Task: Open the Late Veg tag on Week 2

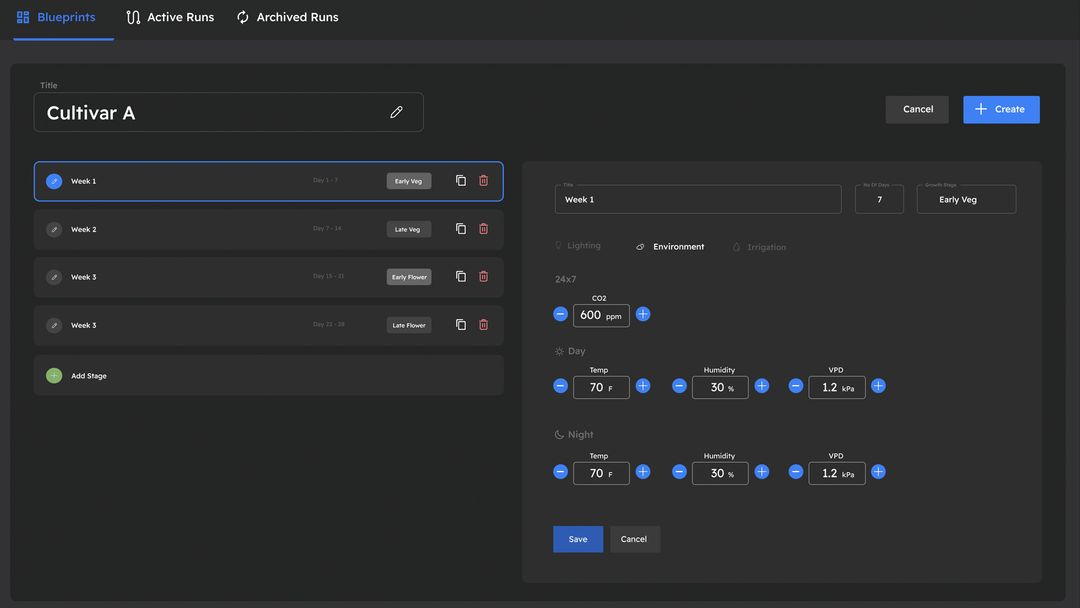Action: click(x=408, y=229)
